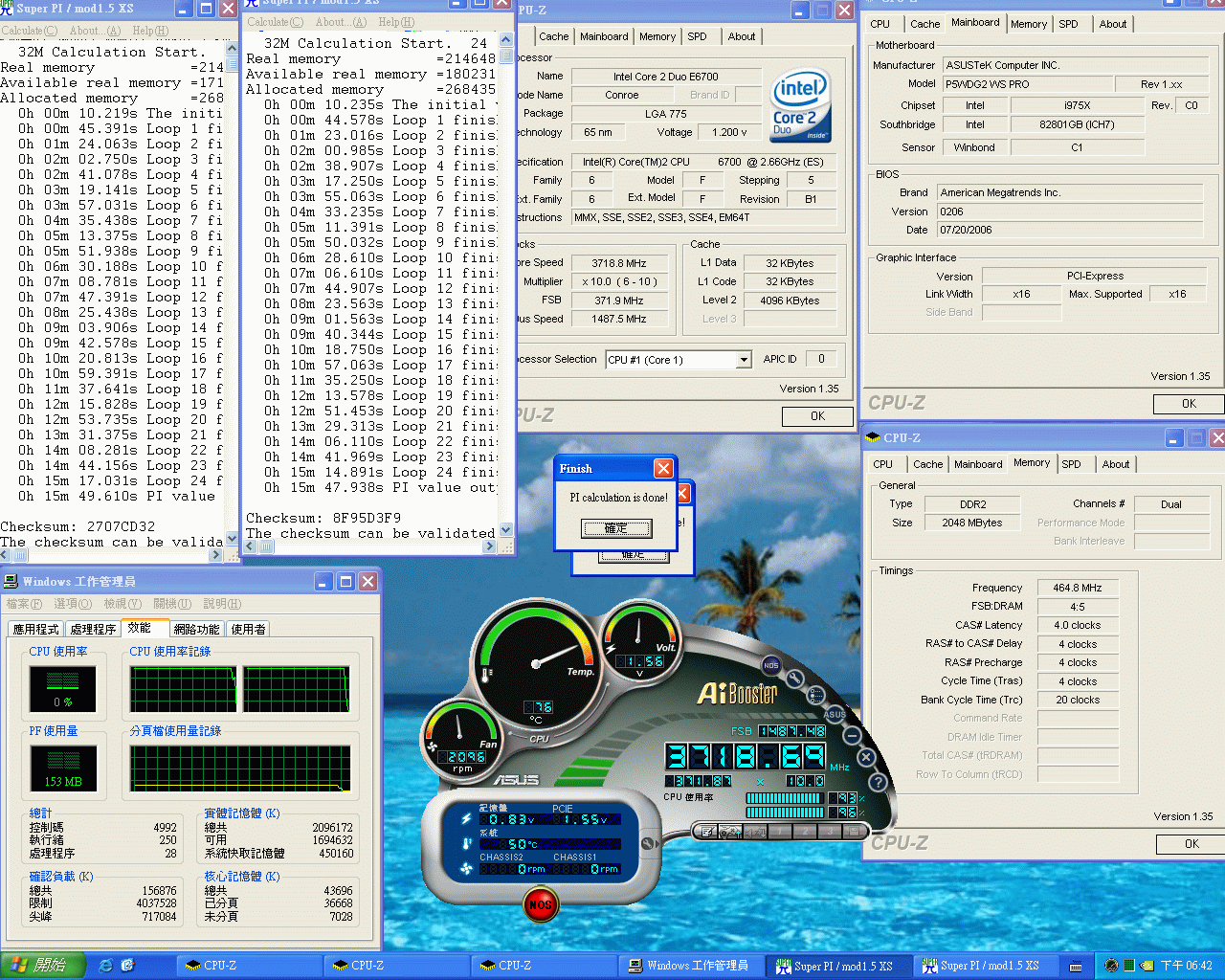Click the first system tray icon left of clock area
This screenshot has height=980, width=1225.
click(x=1111, y=966)
